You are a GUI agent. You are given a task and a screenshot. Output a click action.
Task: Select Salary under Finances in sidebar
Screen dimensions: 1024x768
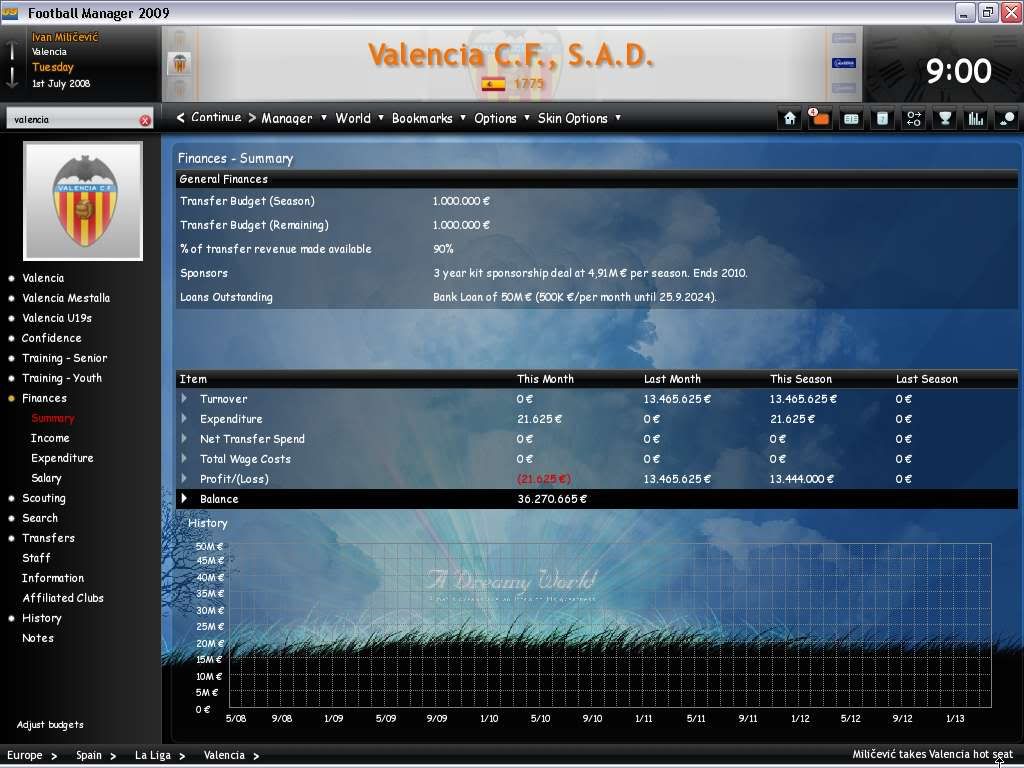(x=46, y=478)
